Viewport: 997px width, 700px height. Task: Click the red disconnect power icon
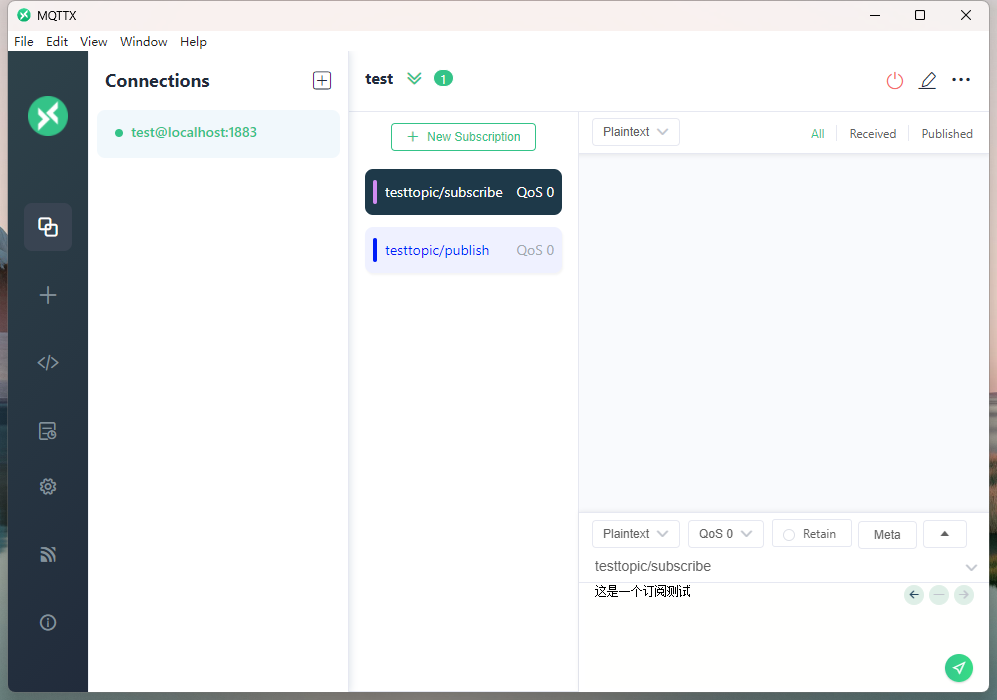[895, 81]
